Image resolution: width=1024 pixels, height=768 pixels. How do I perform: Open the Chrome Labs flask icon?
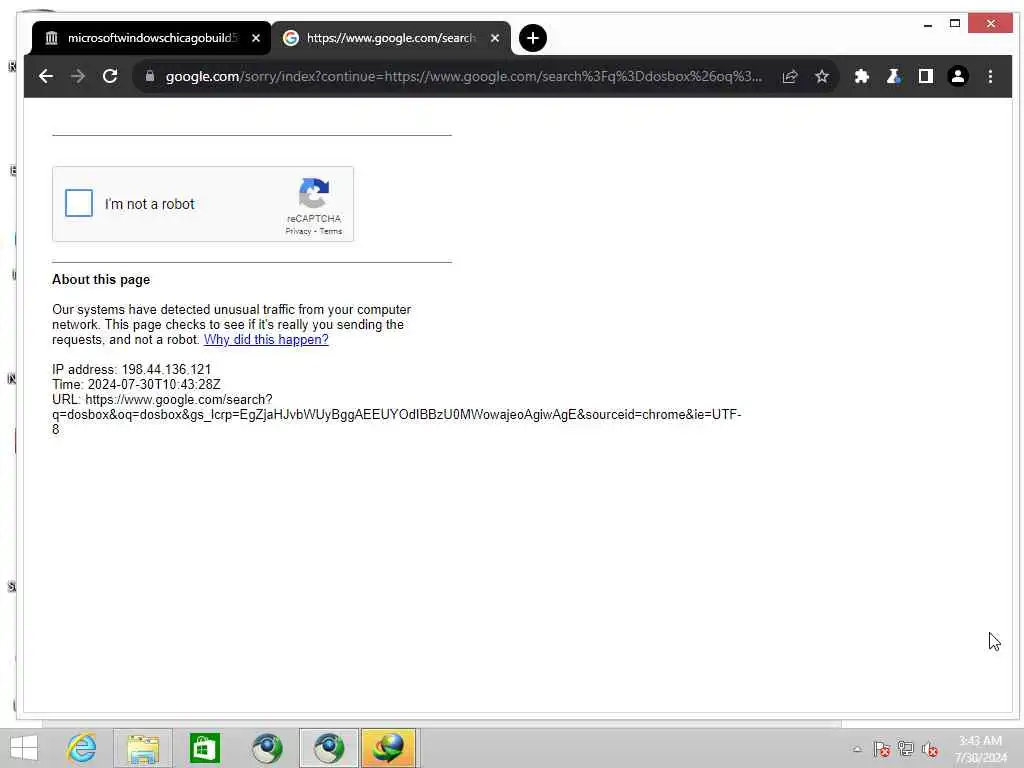[893, 76]
